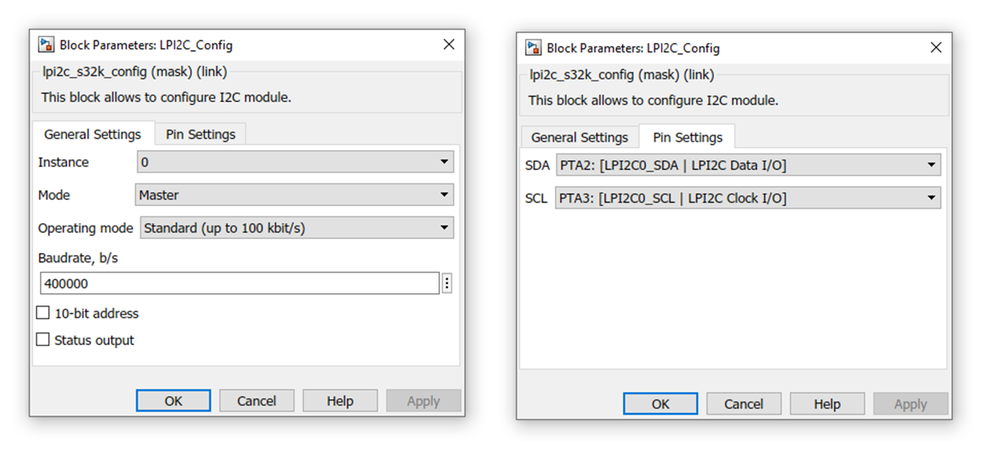The width and height of the screenshot is (999, 455).
Task: Click Help button in the right dialog
Action: point(827,404)
